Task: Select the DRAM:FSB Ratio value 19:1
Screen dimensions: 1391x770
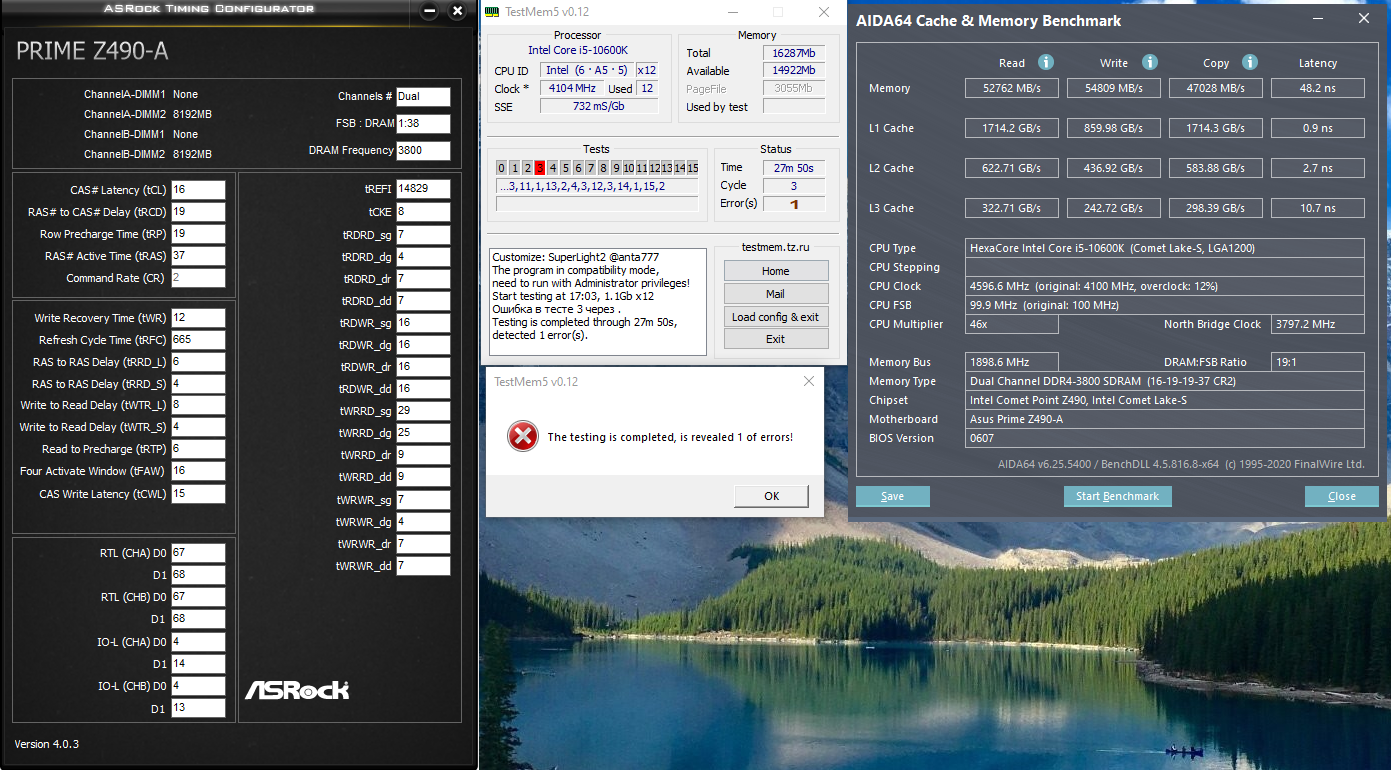Action: (x=1318, y=362)
